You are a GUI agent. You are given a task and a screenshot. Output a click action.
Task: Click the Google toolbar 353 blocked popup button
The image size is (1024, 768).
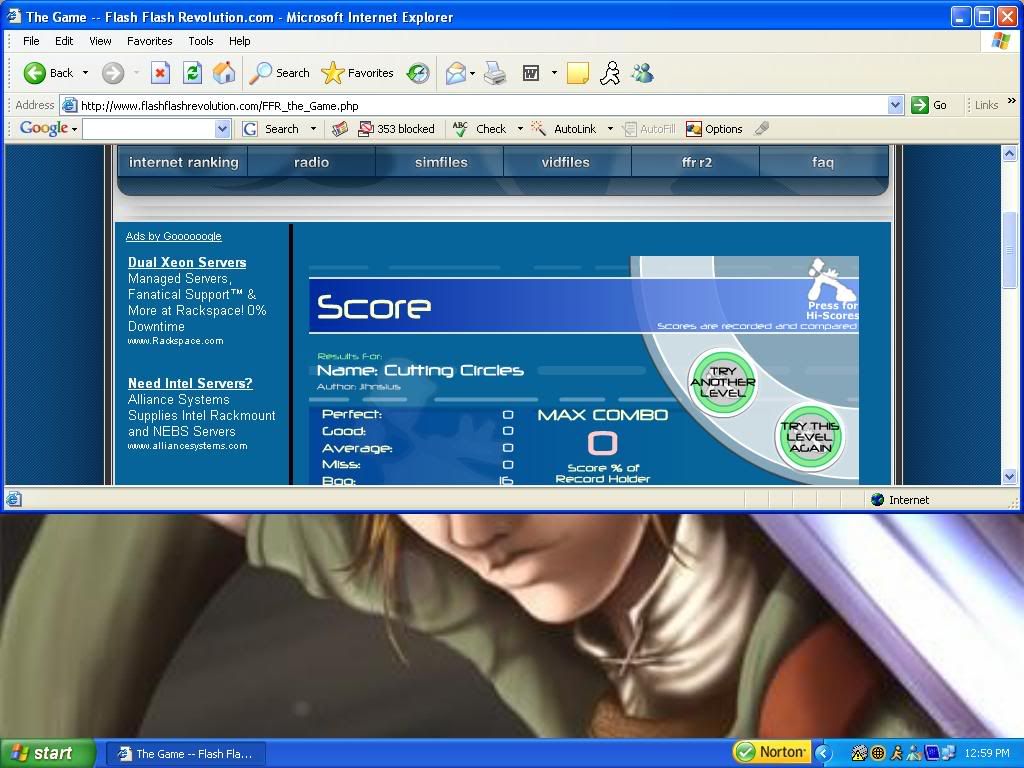click(396, 129)
